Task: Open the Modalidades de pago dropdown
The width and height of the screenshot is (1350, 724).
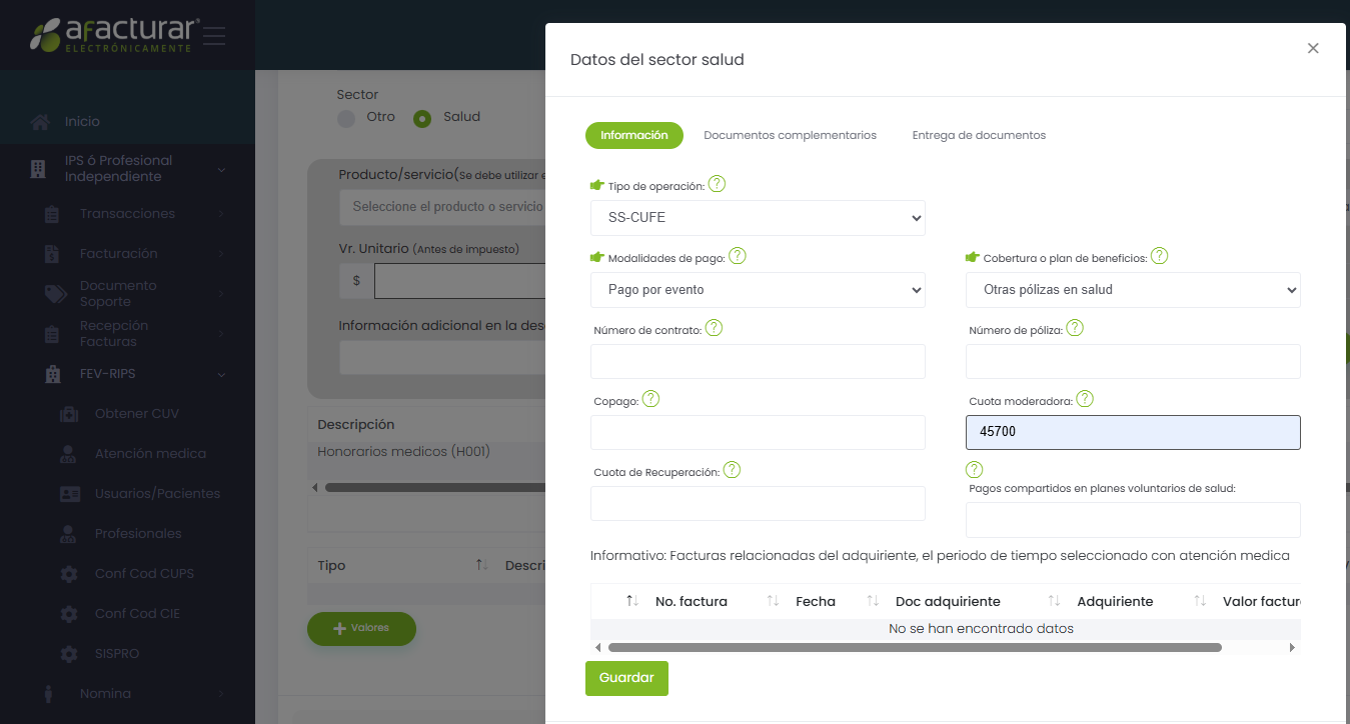Action: (758, 290)
